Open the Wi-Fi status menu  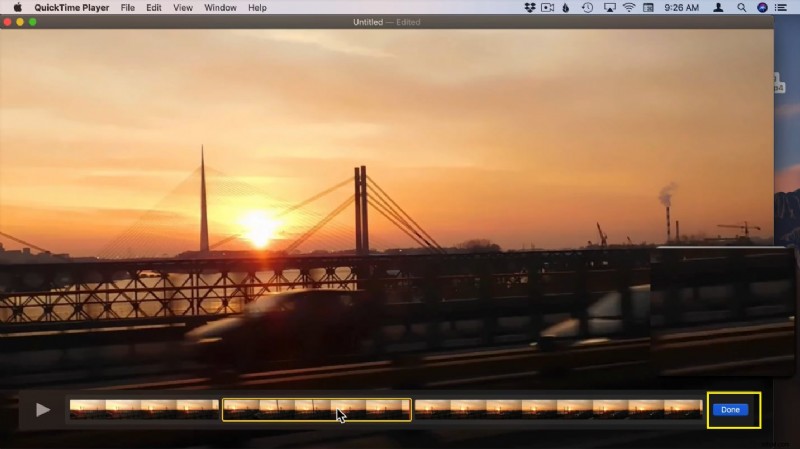coord(629,7)
